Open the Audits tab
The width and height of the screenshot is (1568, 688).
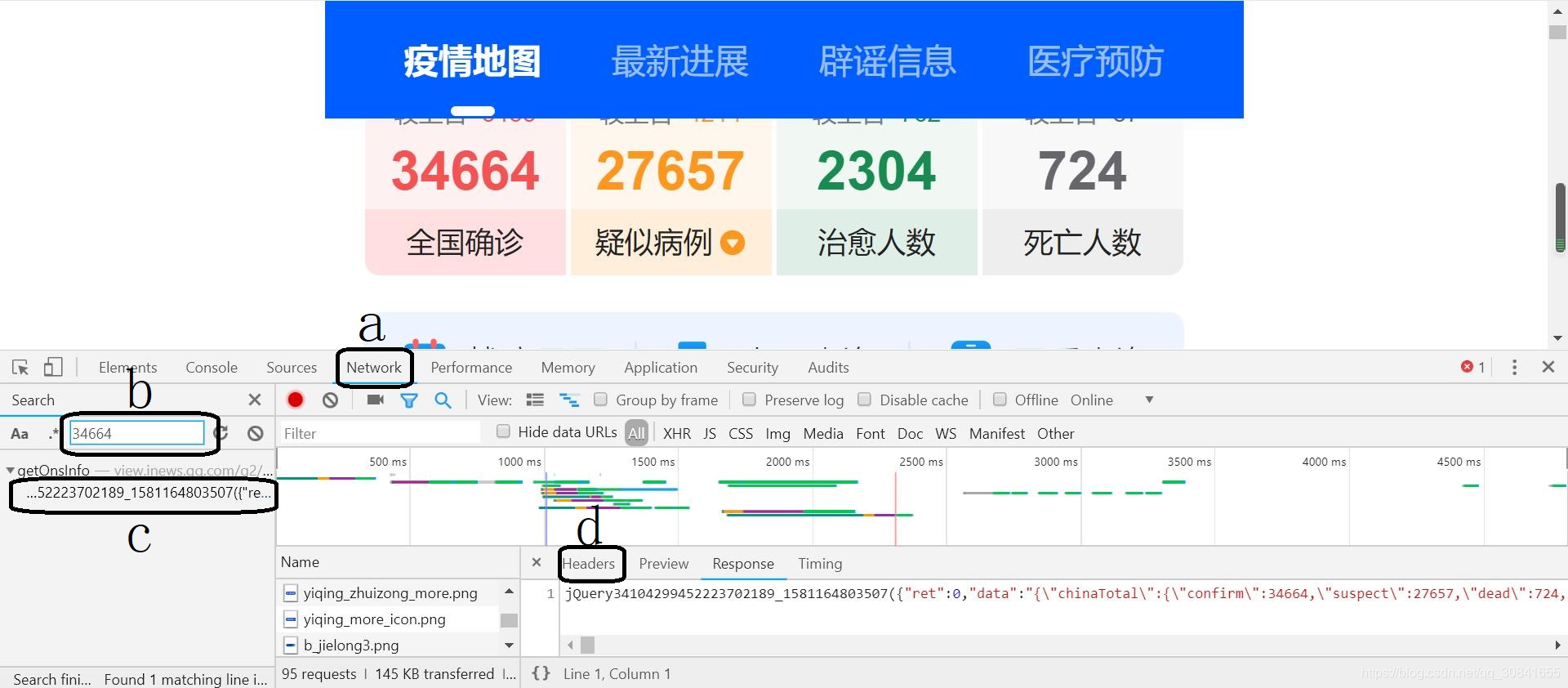tap(828, 368)
